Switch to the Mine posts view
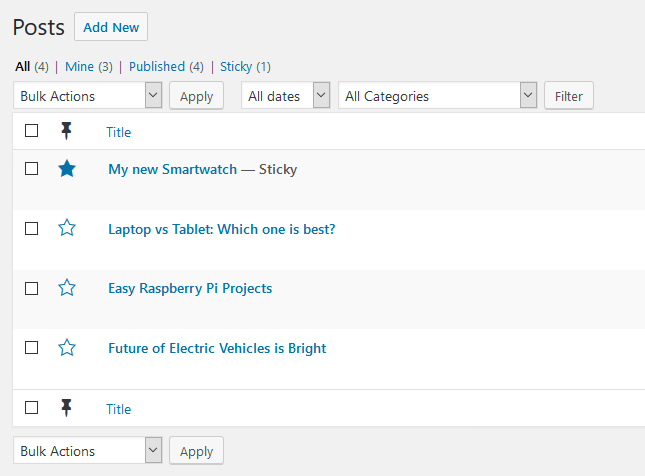This screenshot has width=645, height=476. 79,67
